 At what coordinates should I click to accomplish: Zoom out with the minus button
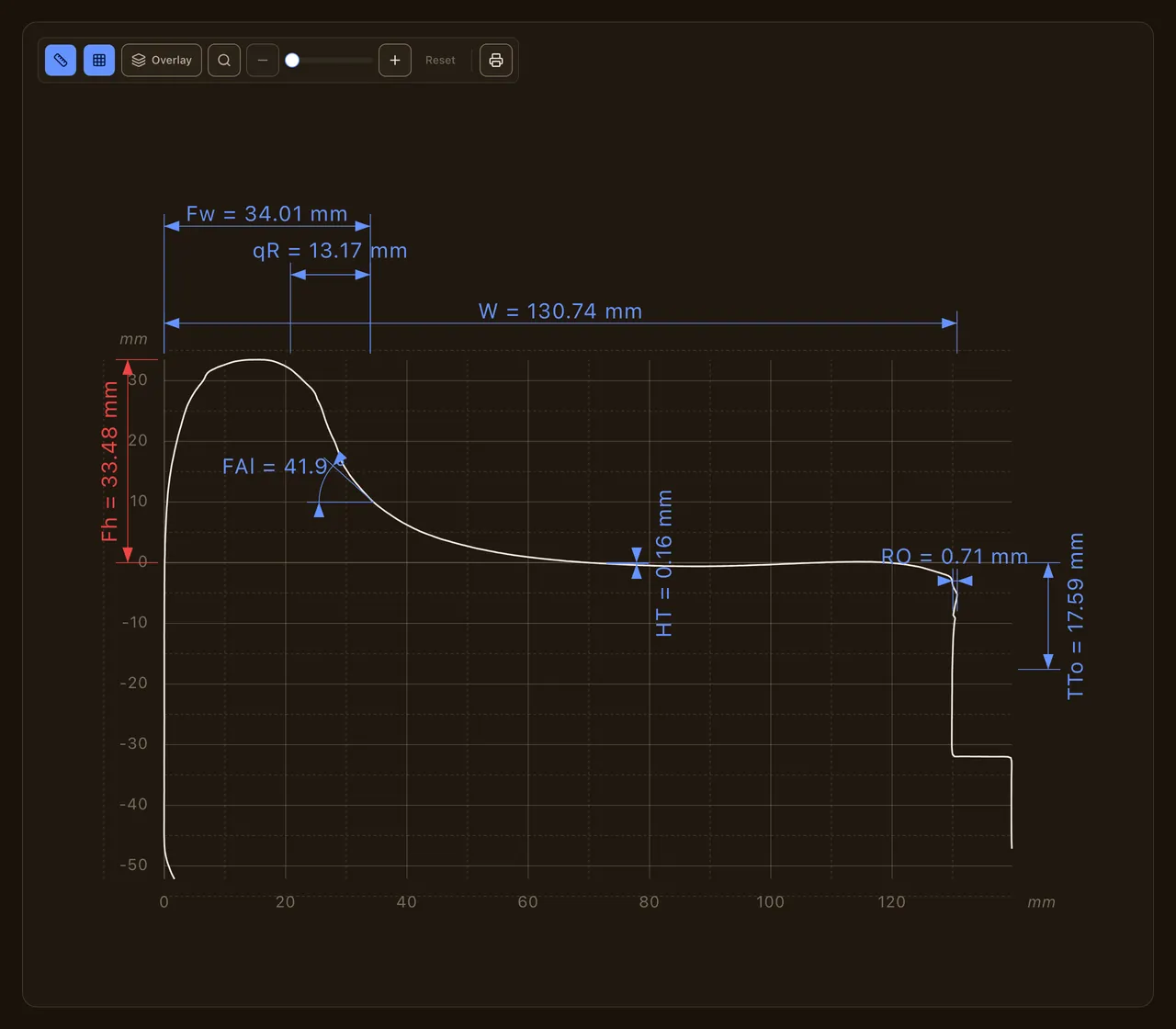[263, 61]
